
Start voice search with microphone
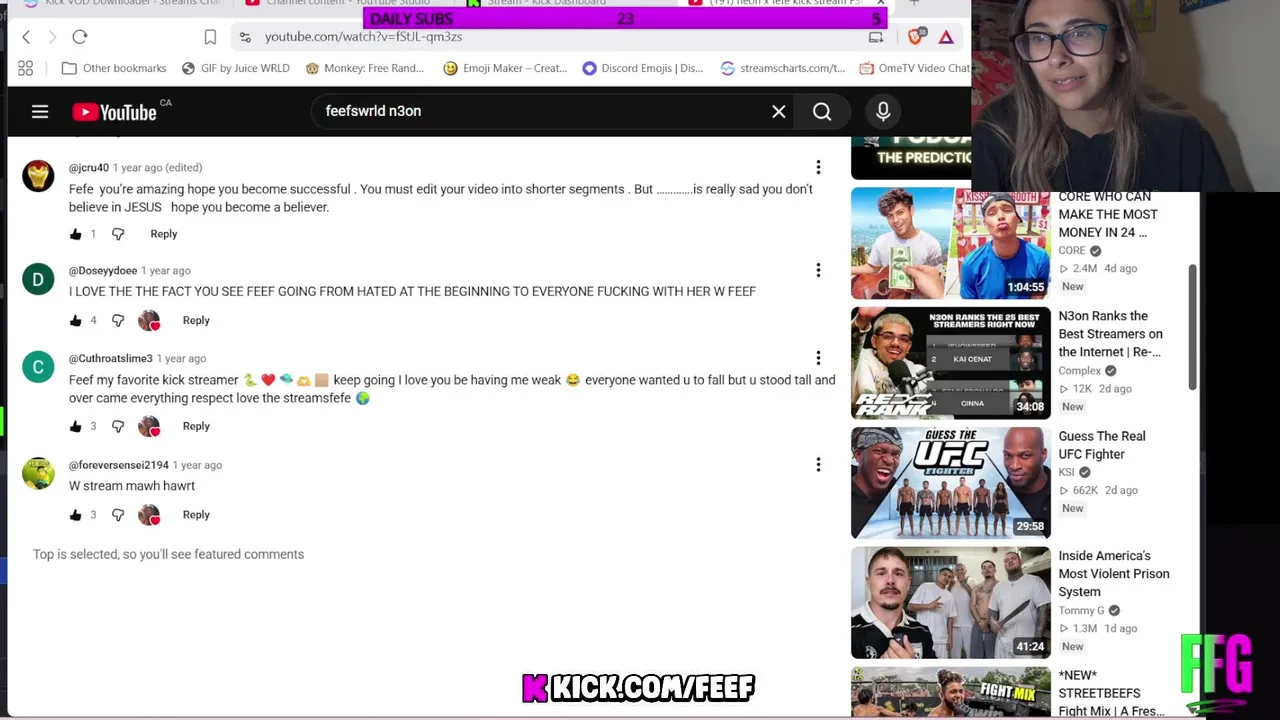click(x=883, y=112)
